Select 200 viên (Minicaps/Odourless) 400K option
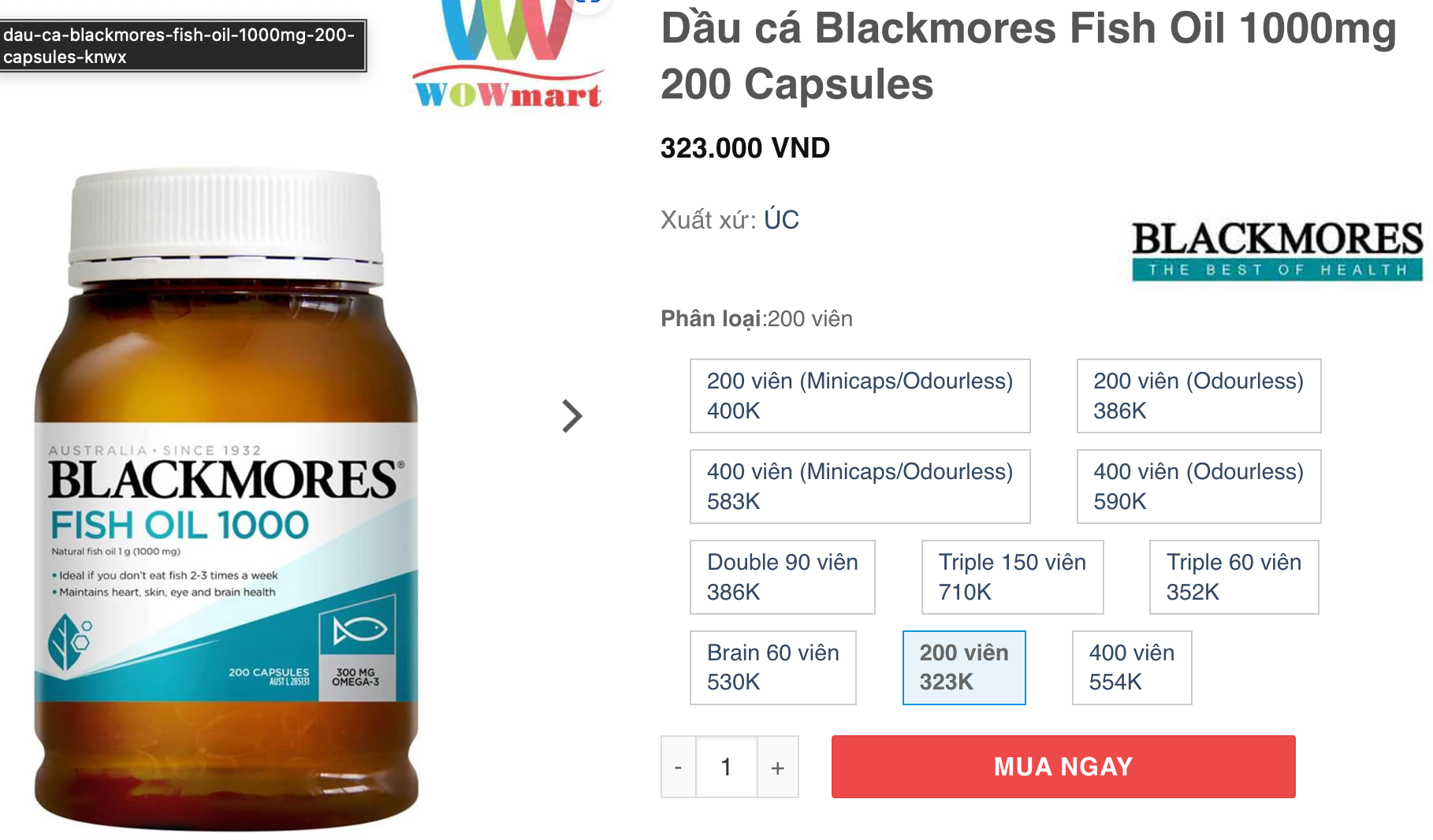The width and height of the screenshot is (1433, 840). [860, 396]
